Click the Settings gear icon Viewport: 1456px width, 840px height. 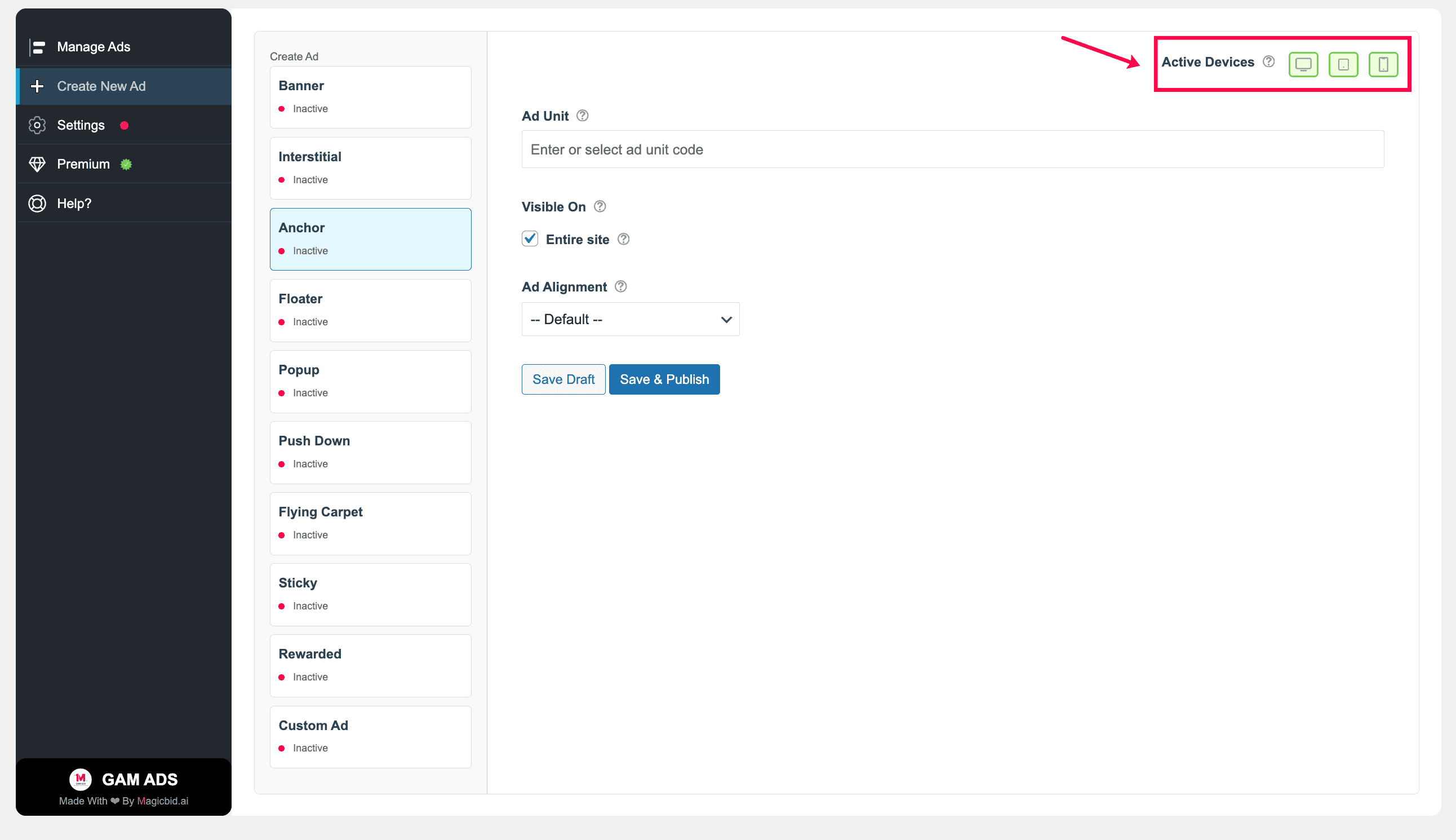click(x=38, y=125)
